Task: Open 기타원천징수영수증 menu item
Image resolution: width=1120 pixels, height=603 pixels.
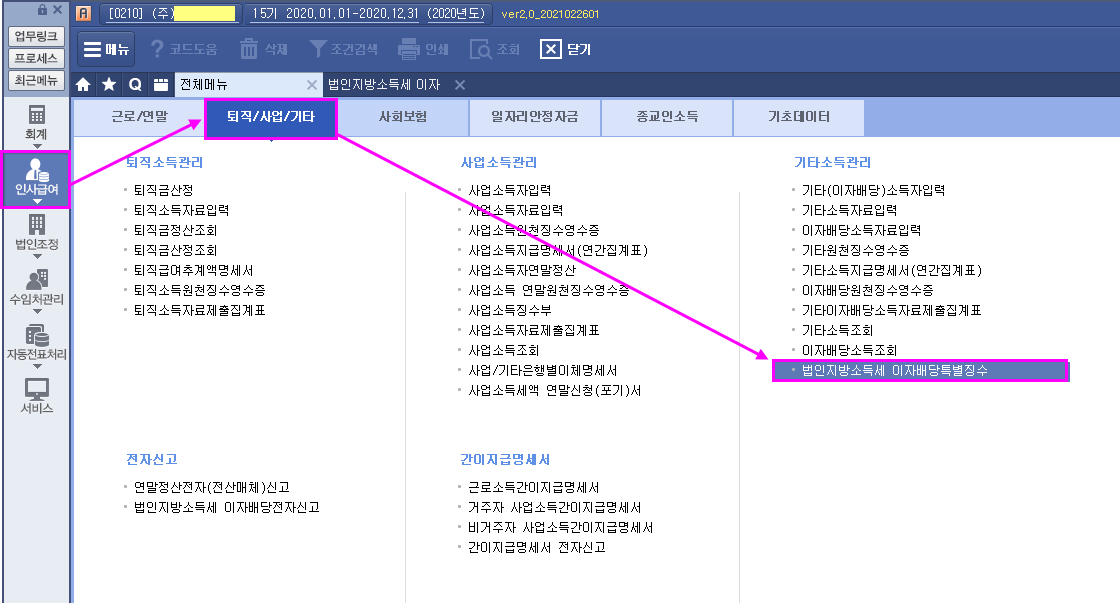Action: (x=856, y=251)
